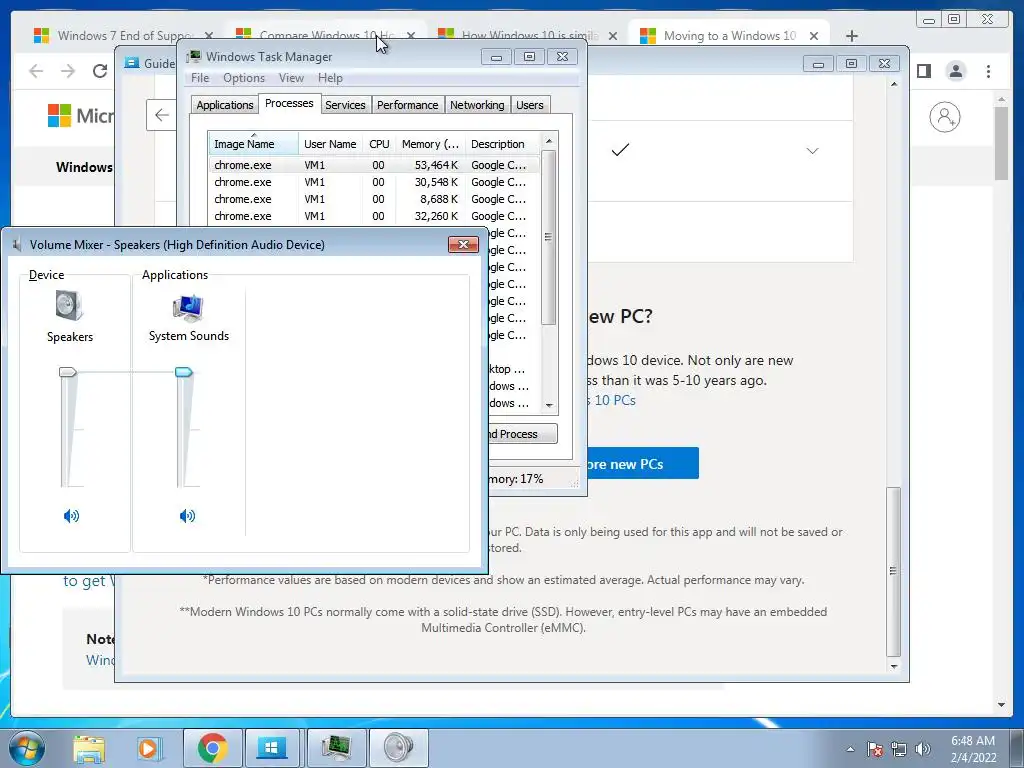The height and width of the screenshot is (768, 1024).
Task: Click the Guide window title icon
Action: pyautogui.click(x=132, y=63)
